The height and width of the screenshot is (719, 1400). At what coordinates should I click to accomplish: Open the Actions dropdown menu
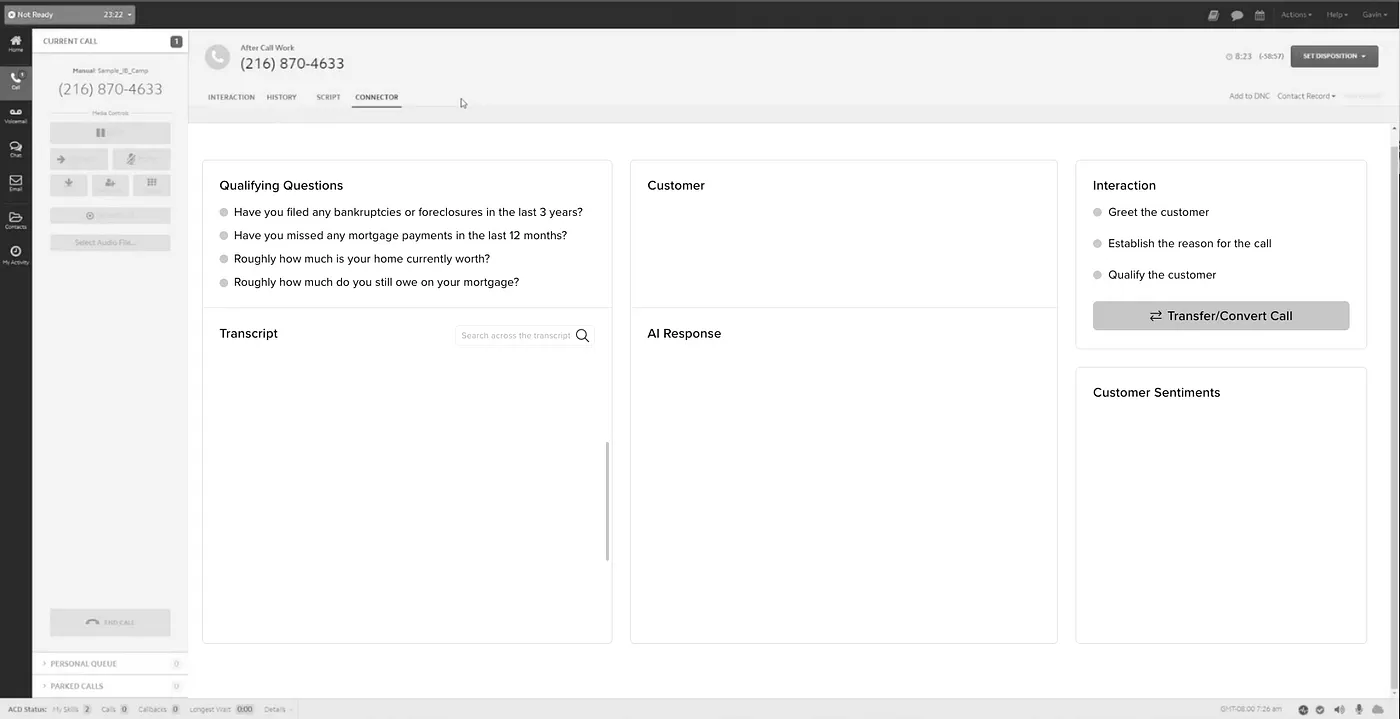pyautogui.click(x=1296, y=15)
